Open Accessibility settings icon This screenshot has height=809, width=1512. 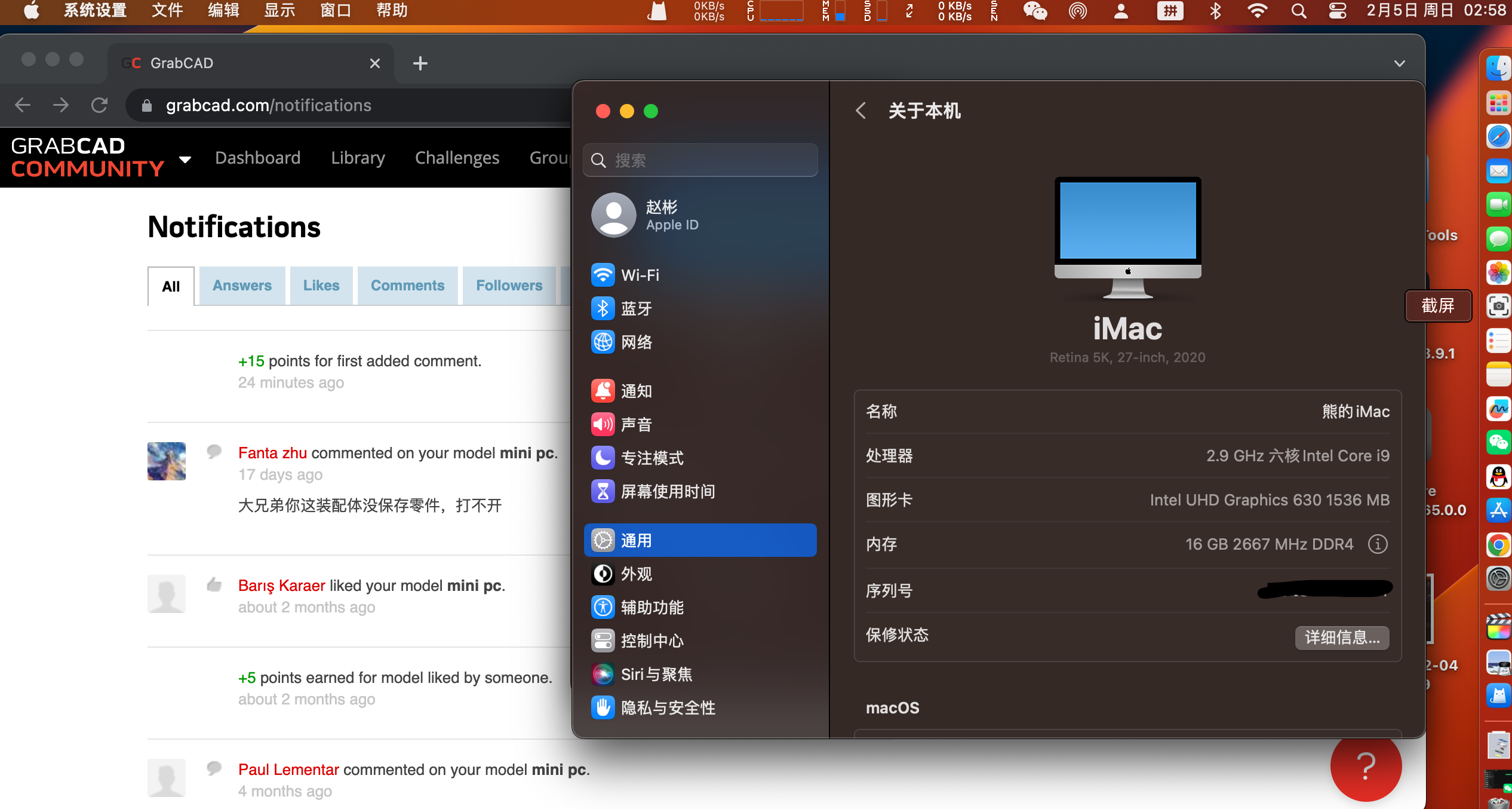pos(601,607)
